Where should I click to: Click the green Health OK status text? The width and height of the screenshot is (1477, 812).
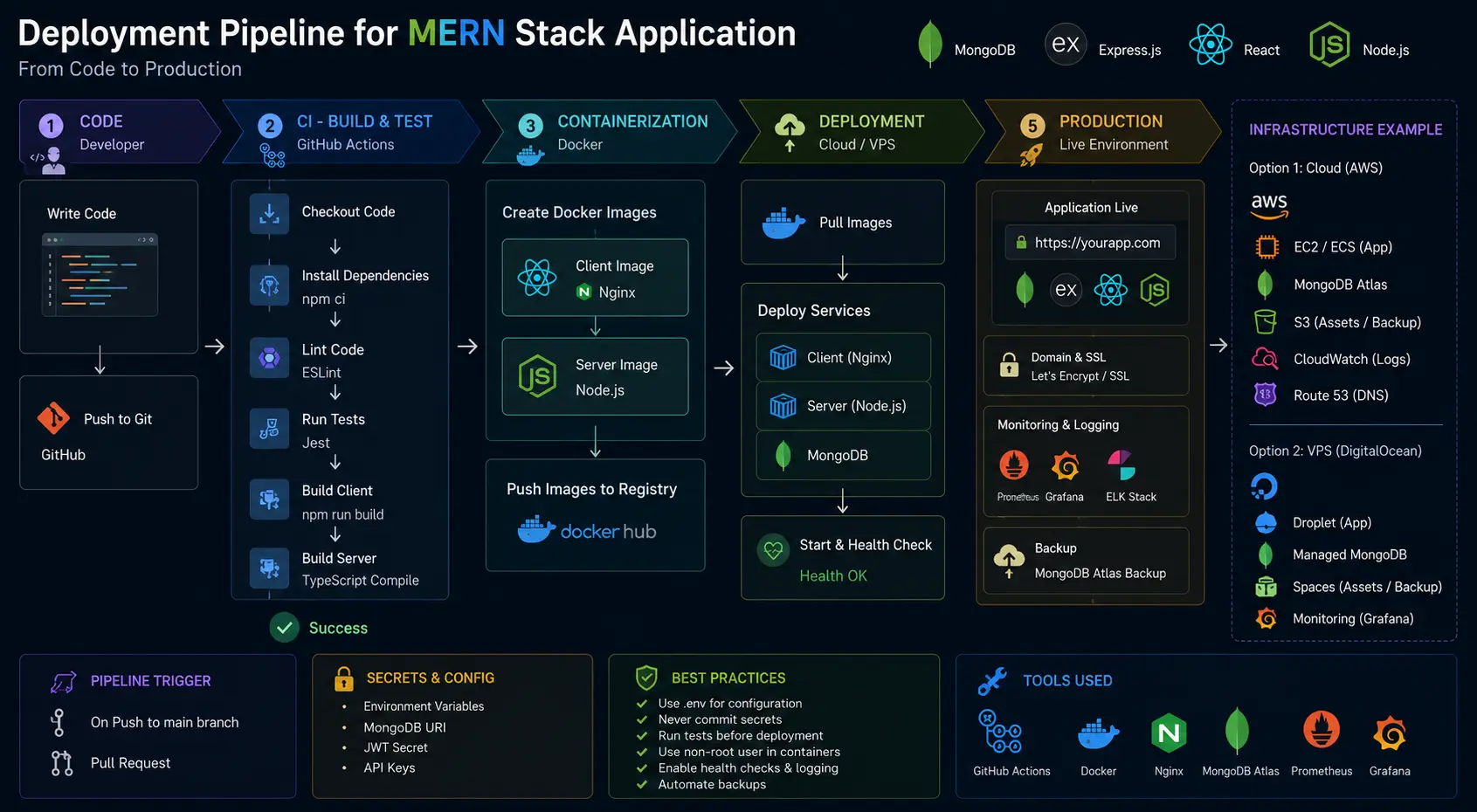[x=833, y=576]
